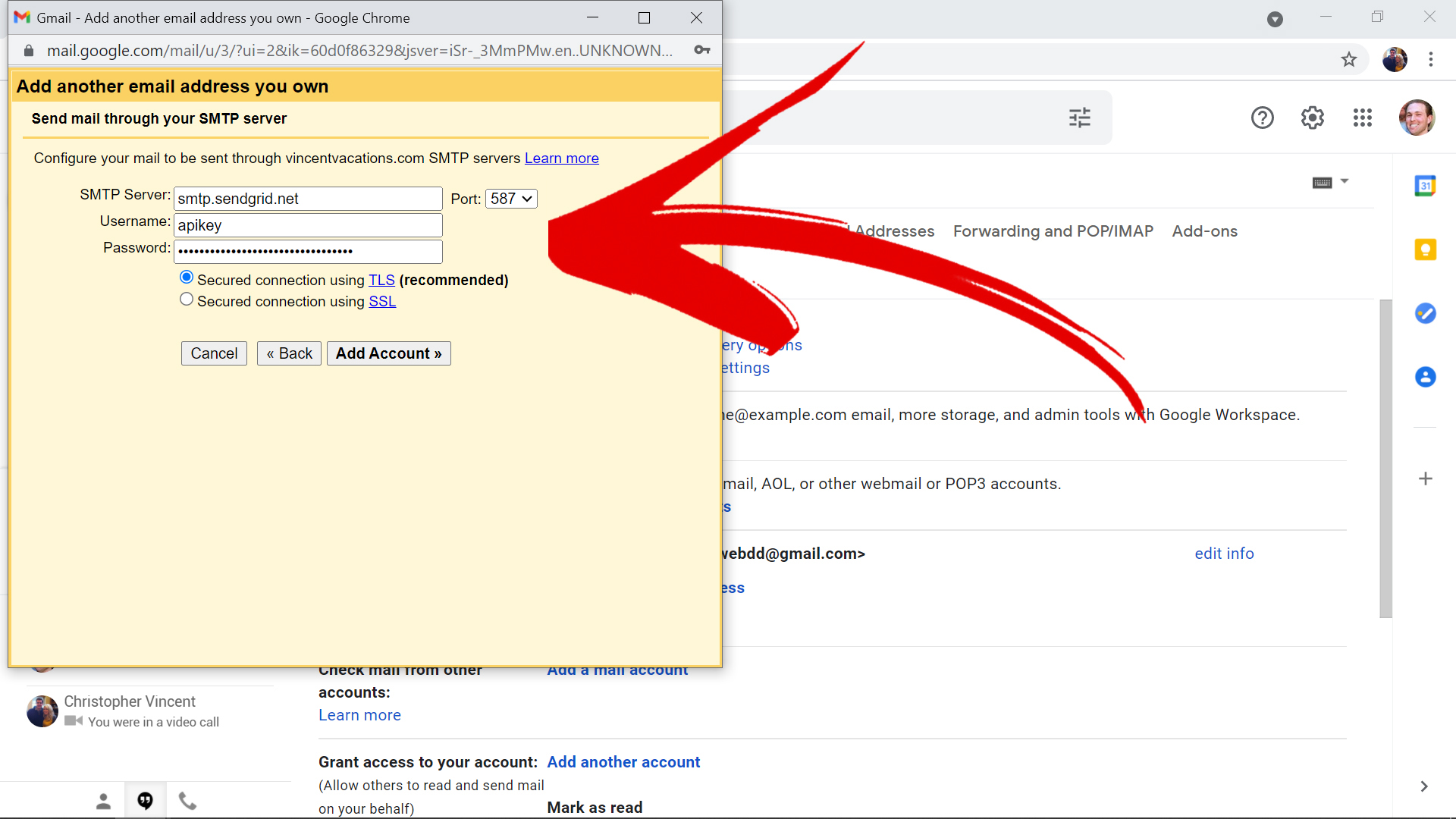Click into the SMTP Server field

pyautogui.click(x=308, y=199)
